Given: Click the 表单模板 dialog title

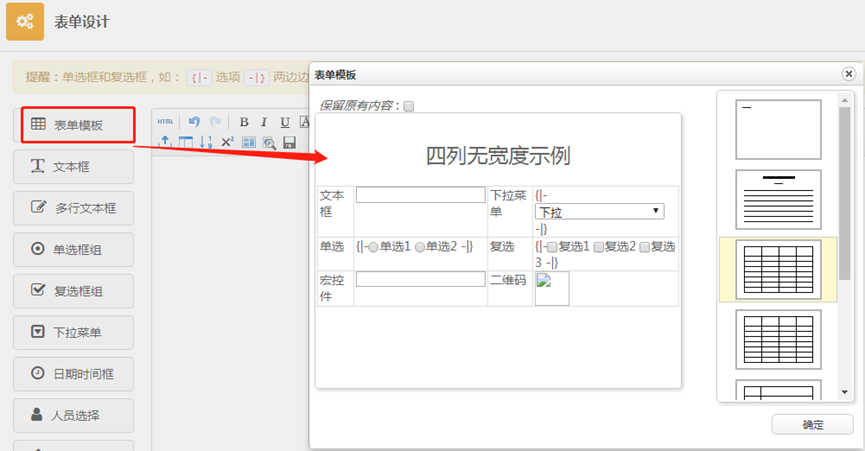Looking at the screenshot, I should [x=335, y=75].
